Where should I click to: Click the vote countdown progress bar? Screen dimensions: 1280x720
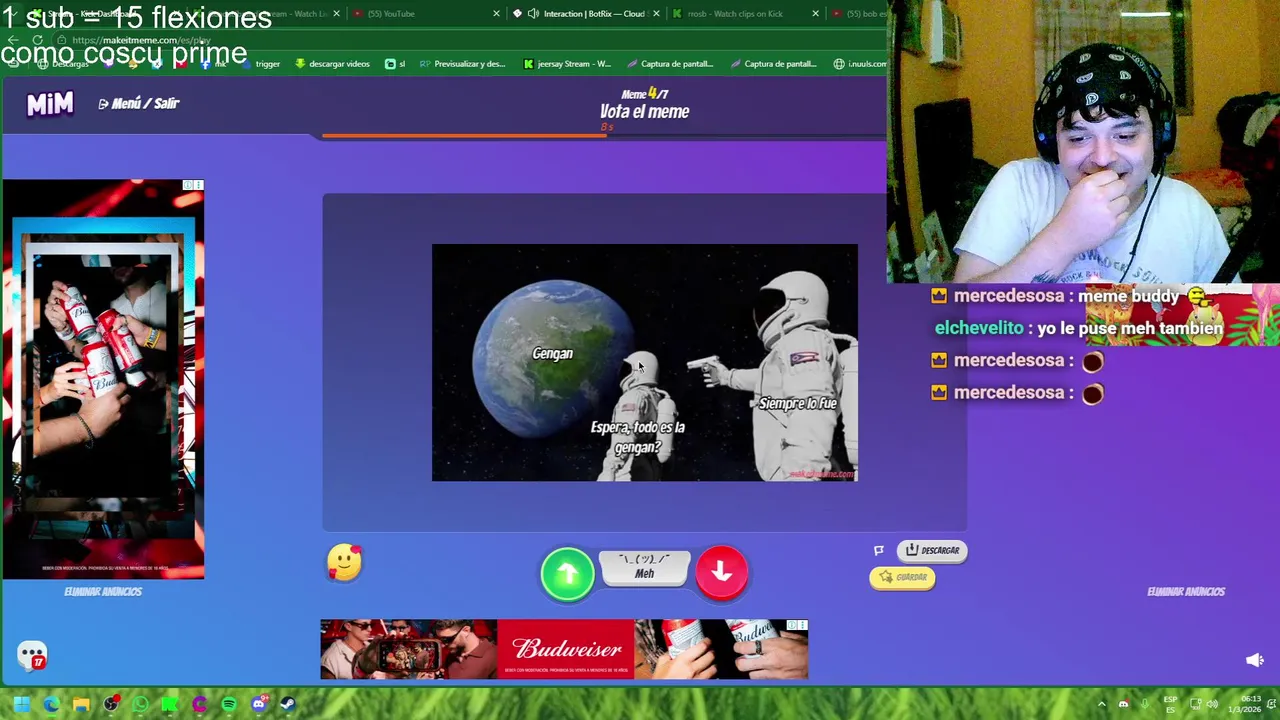[603, 136]
